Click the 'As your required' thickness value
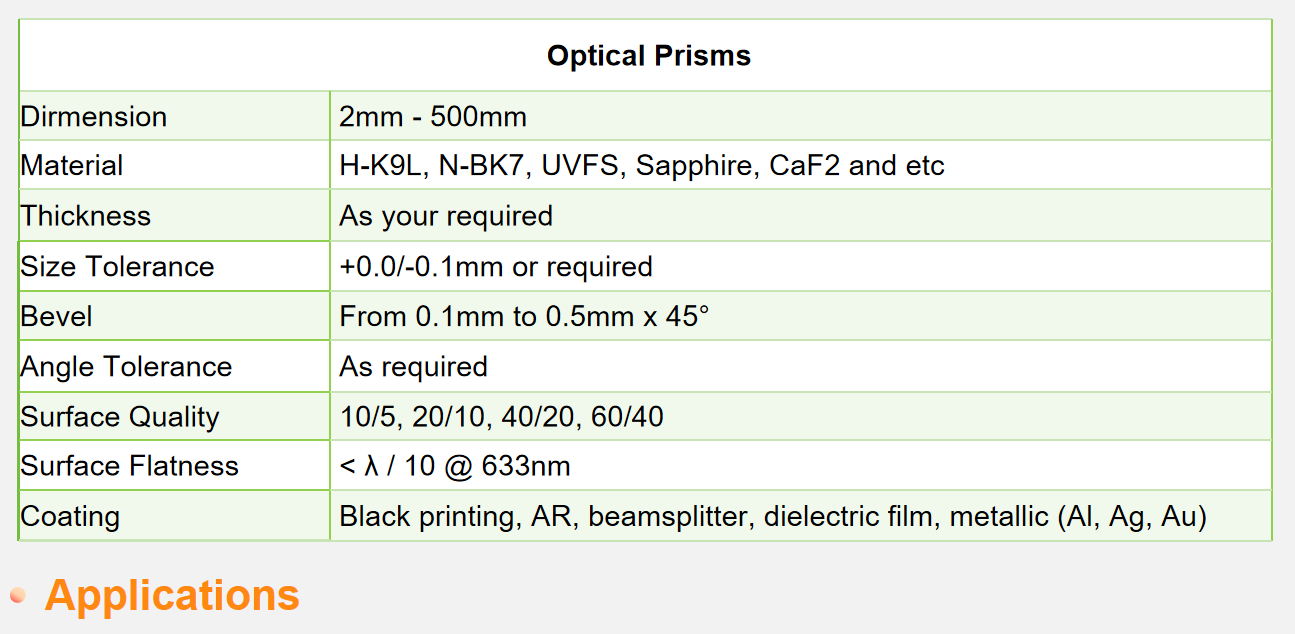The image size is (1295, 634). pos(446,216)
